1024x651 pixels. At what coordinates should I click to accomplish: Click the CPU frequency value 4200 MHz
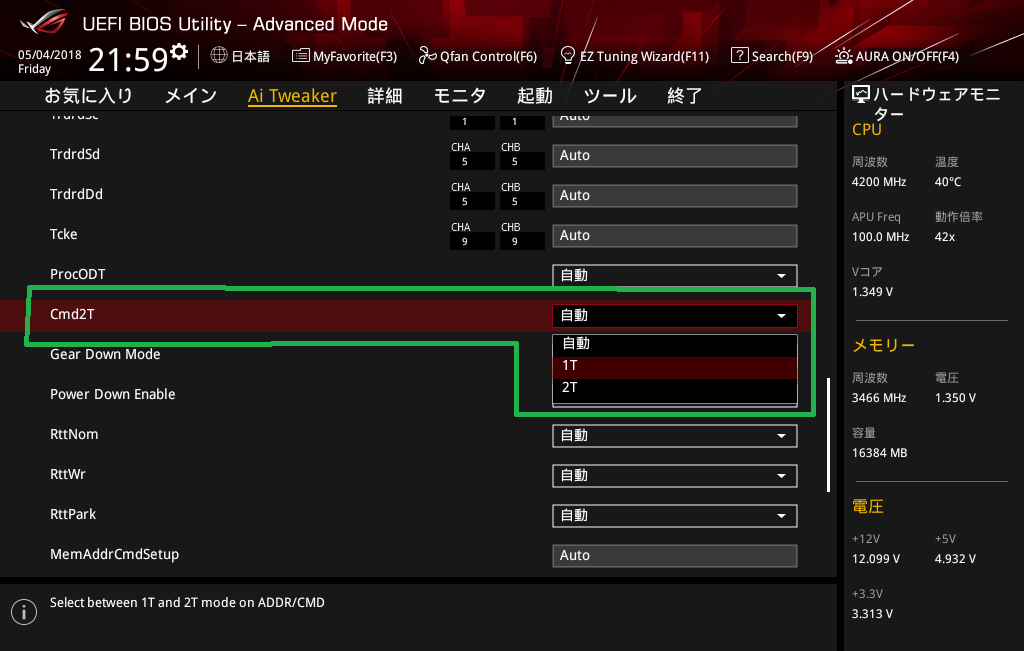click(879, 182)
